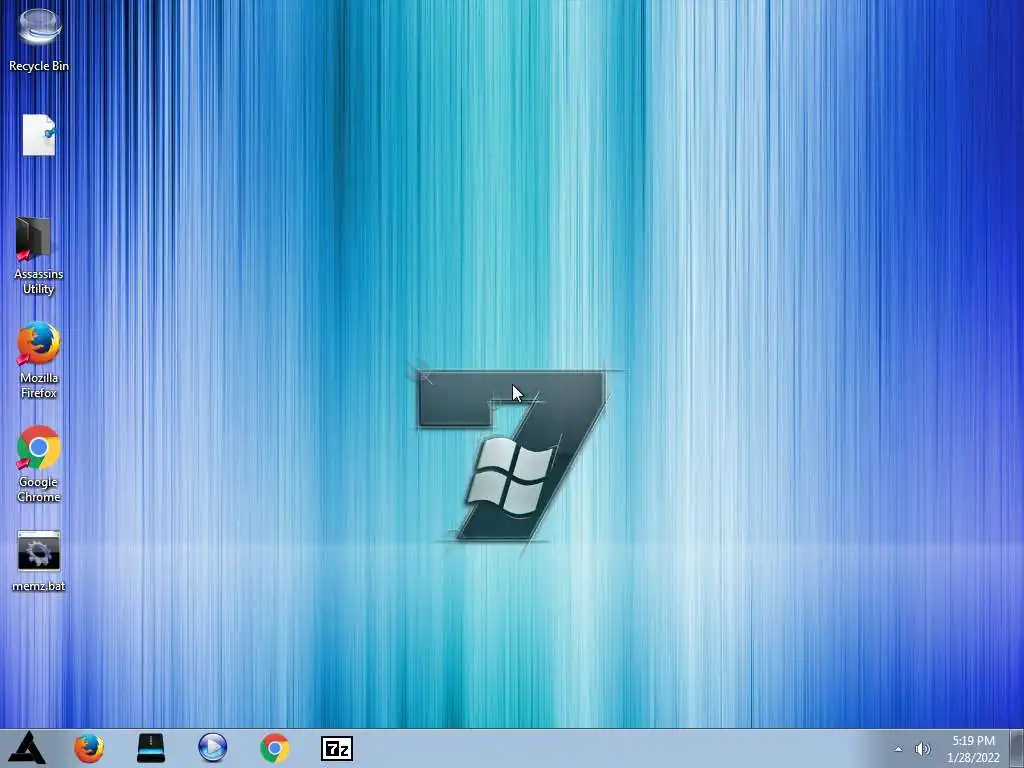The image size is (1024, 768).
Task: Open Windows Media Player from taskbar
Action: click(212, 748)
